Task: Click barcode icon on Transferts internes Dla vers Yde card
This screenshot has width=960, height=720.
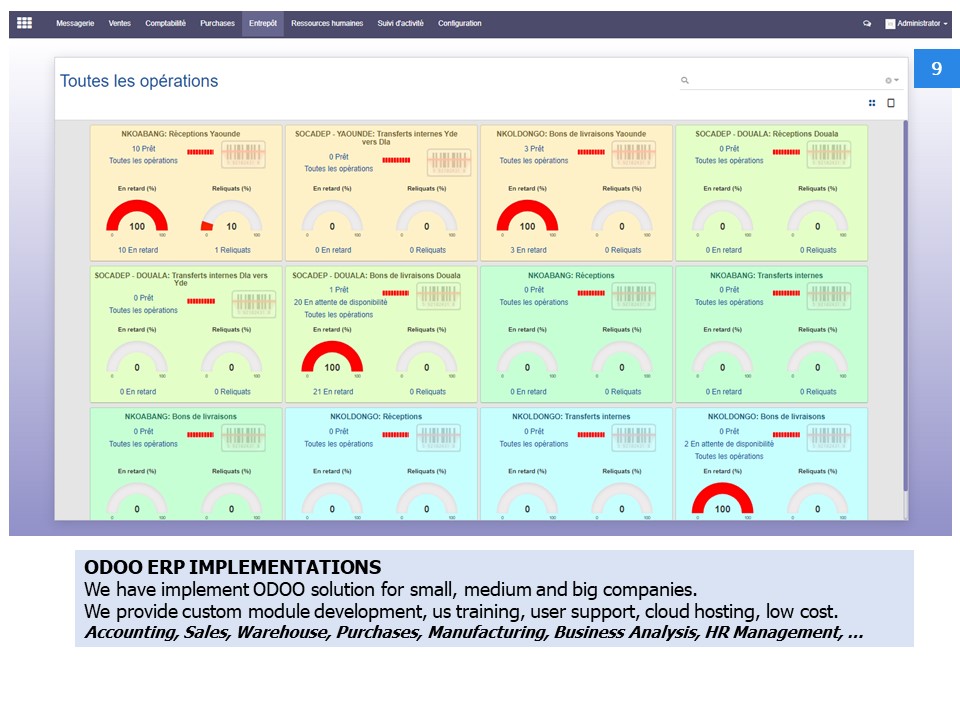Action: coord(253,304)
